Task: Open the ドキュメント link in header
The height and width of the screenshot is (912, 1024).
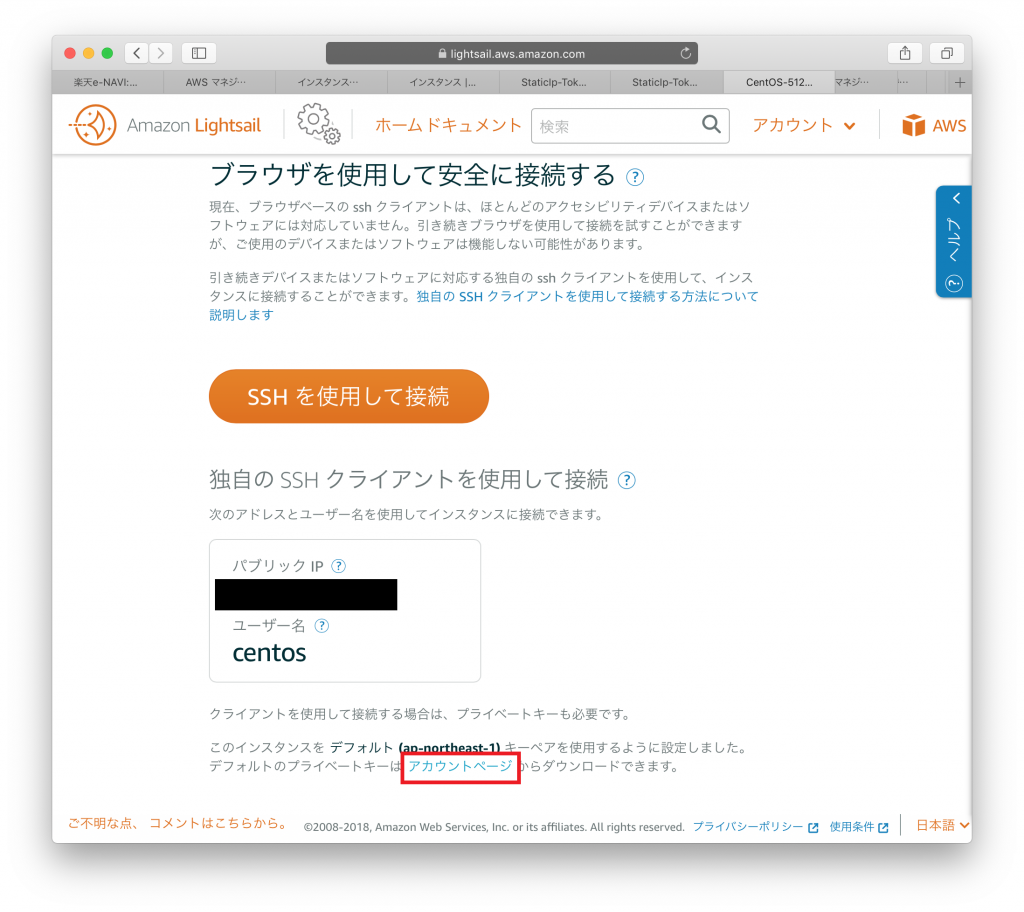Action: [473, 125]
